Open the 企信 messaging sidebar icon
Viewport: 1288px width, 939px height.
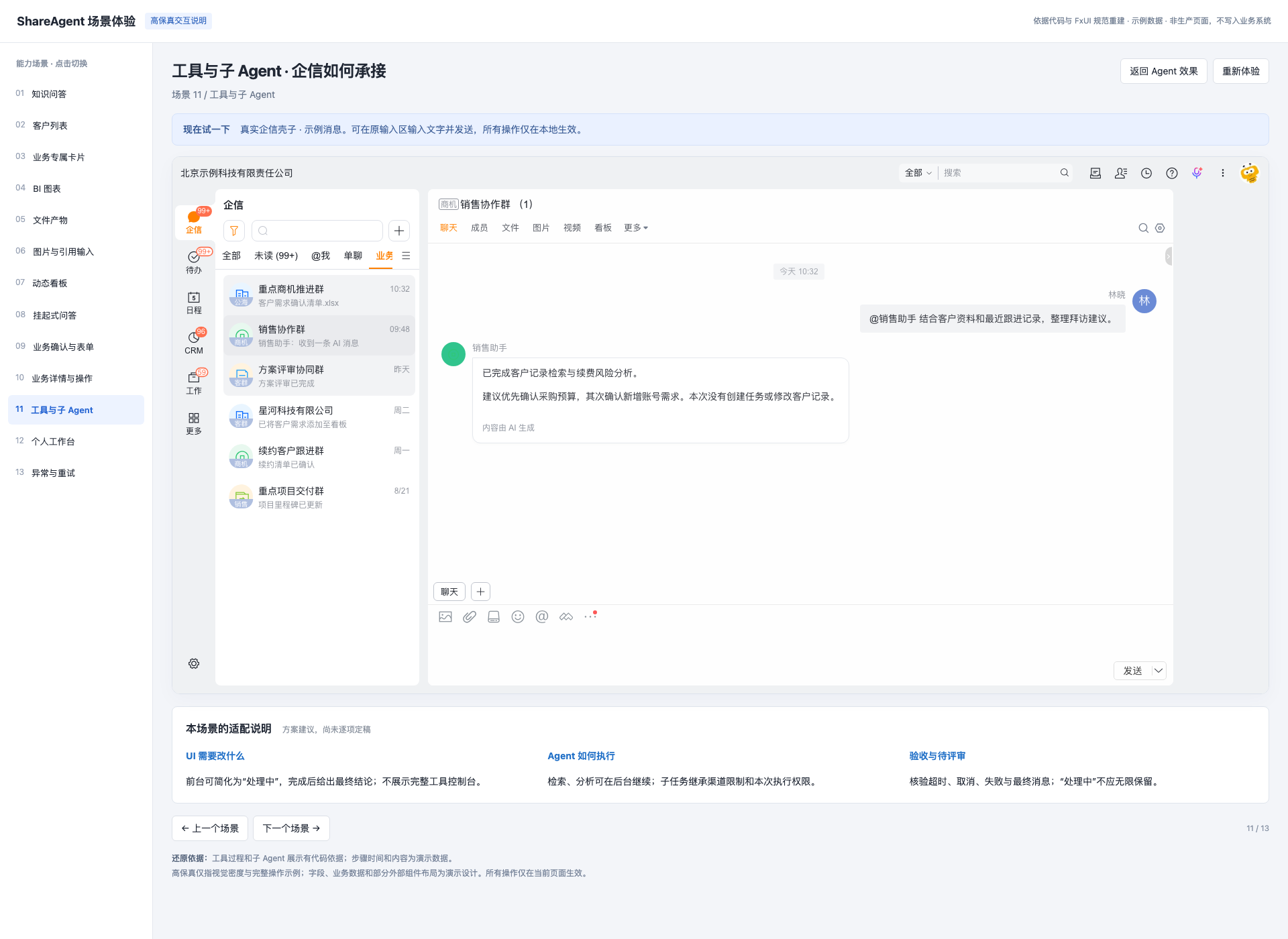[x=194, y=222]
